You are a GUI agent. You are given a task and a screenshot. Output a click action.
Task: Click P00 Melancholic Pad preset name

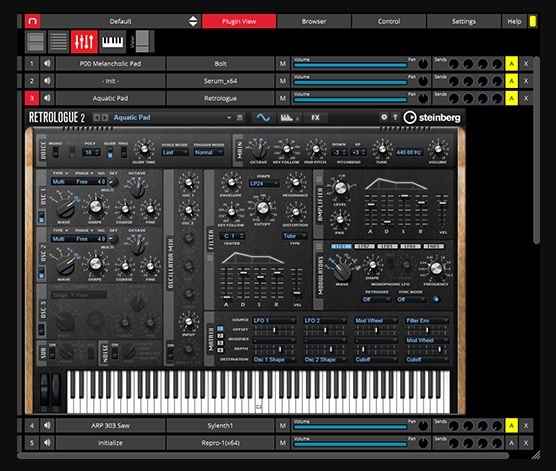pos(110,64)
